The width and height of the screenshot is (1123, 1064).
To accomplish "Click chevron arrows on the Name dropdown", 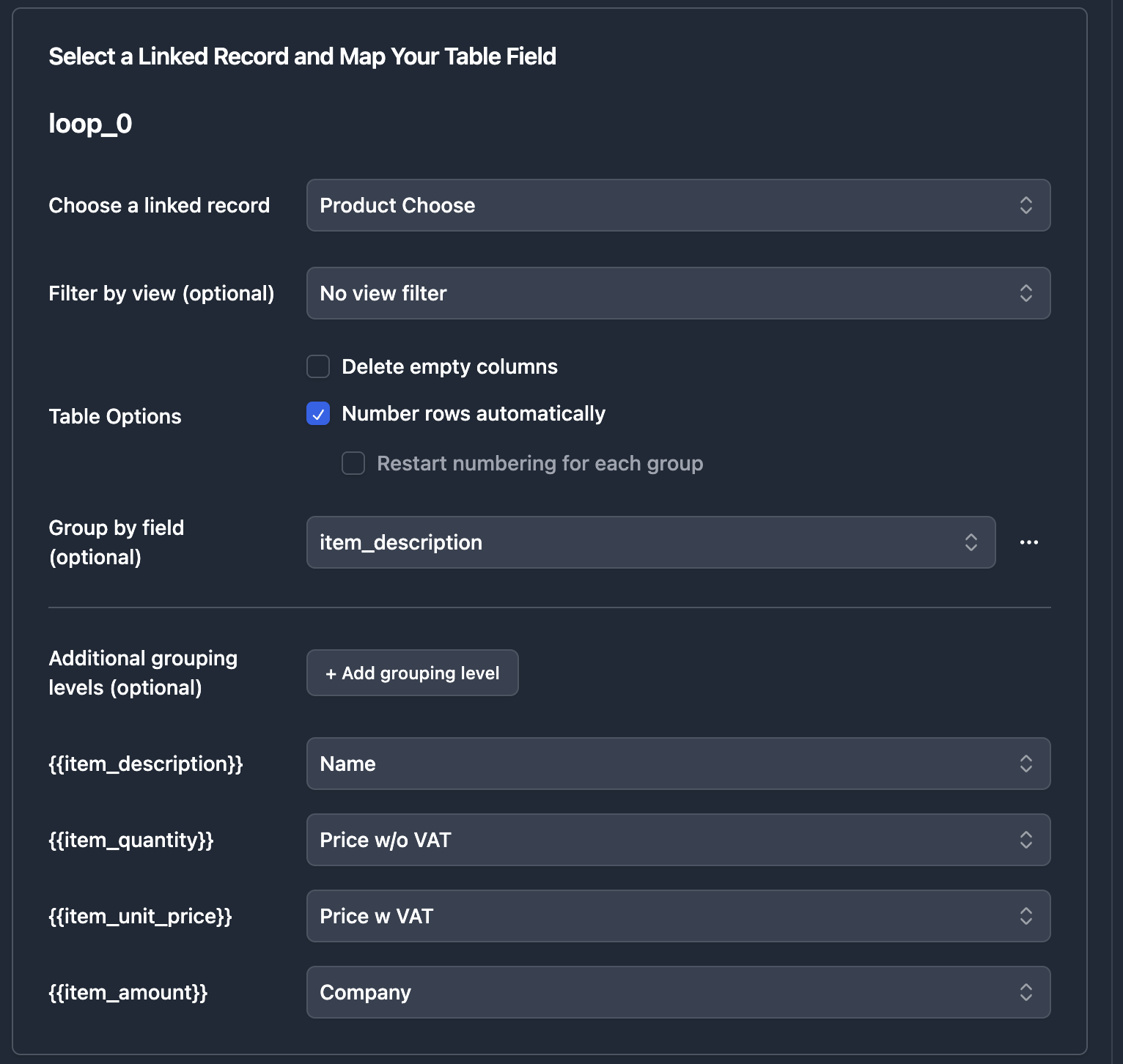I will (x=1026, y=764).
